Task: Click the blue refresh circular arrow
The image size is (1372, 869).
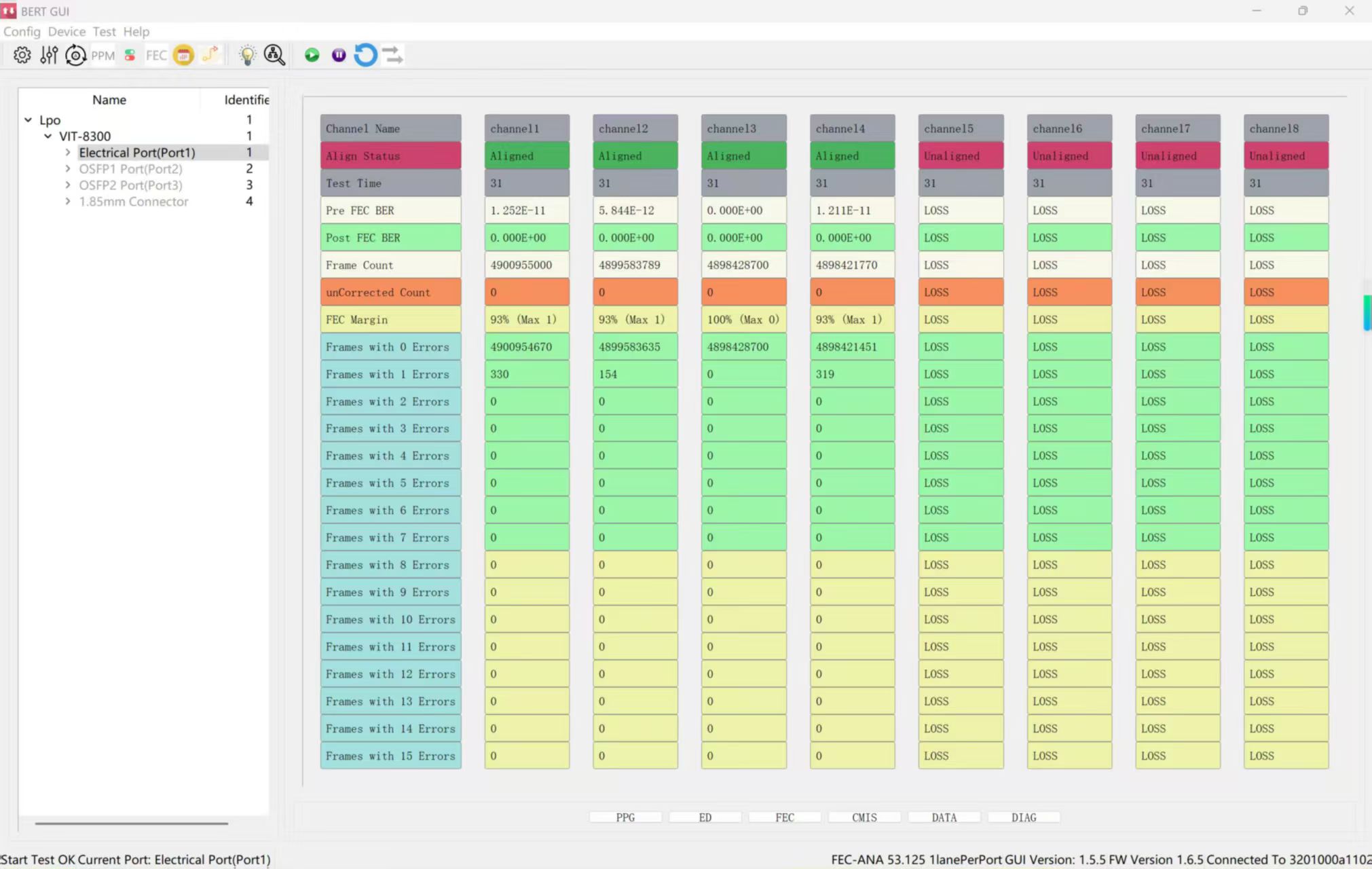Action: point(365,55)
